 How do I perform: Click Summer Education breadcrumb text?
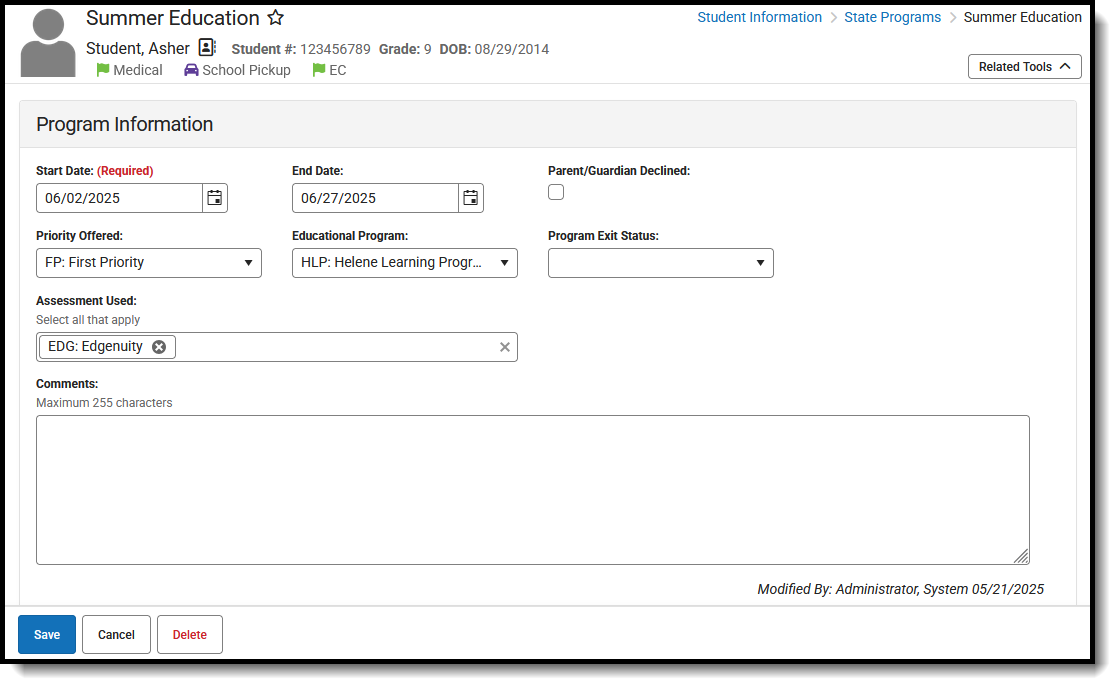(x=1022, y=17)
